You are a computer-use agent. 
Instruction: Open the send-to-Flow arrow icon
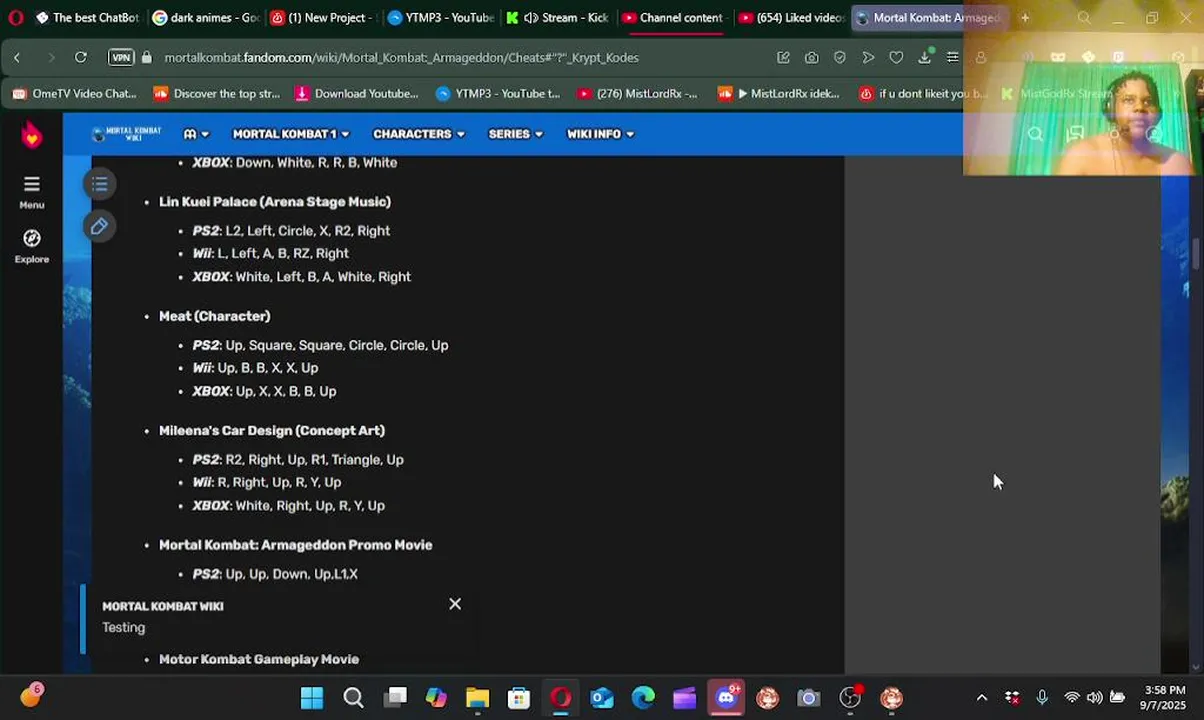[x=868, y=58]
